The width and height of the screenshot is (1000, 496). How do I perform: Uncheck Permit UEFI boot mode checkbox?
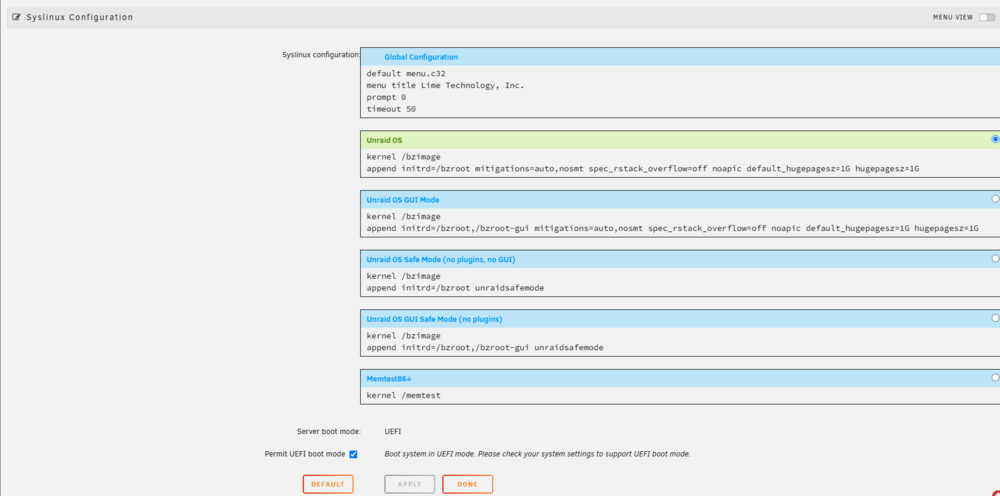pos(353,455)
